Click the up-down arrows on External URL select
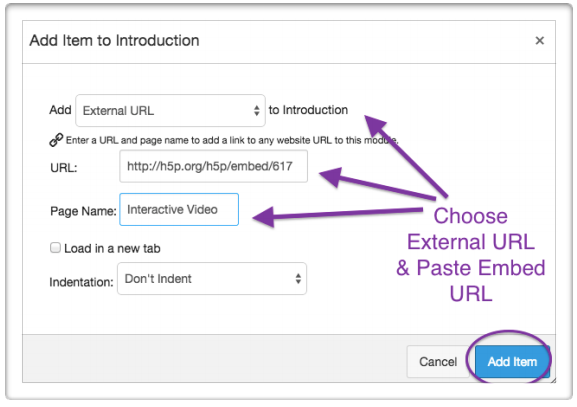The width and height of the screenshot is (577, 407). coord(256,110)
